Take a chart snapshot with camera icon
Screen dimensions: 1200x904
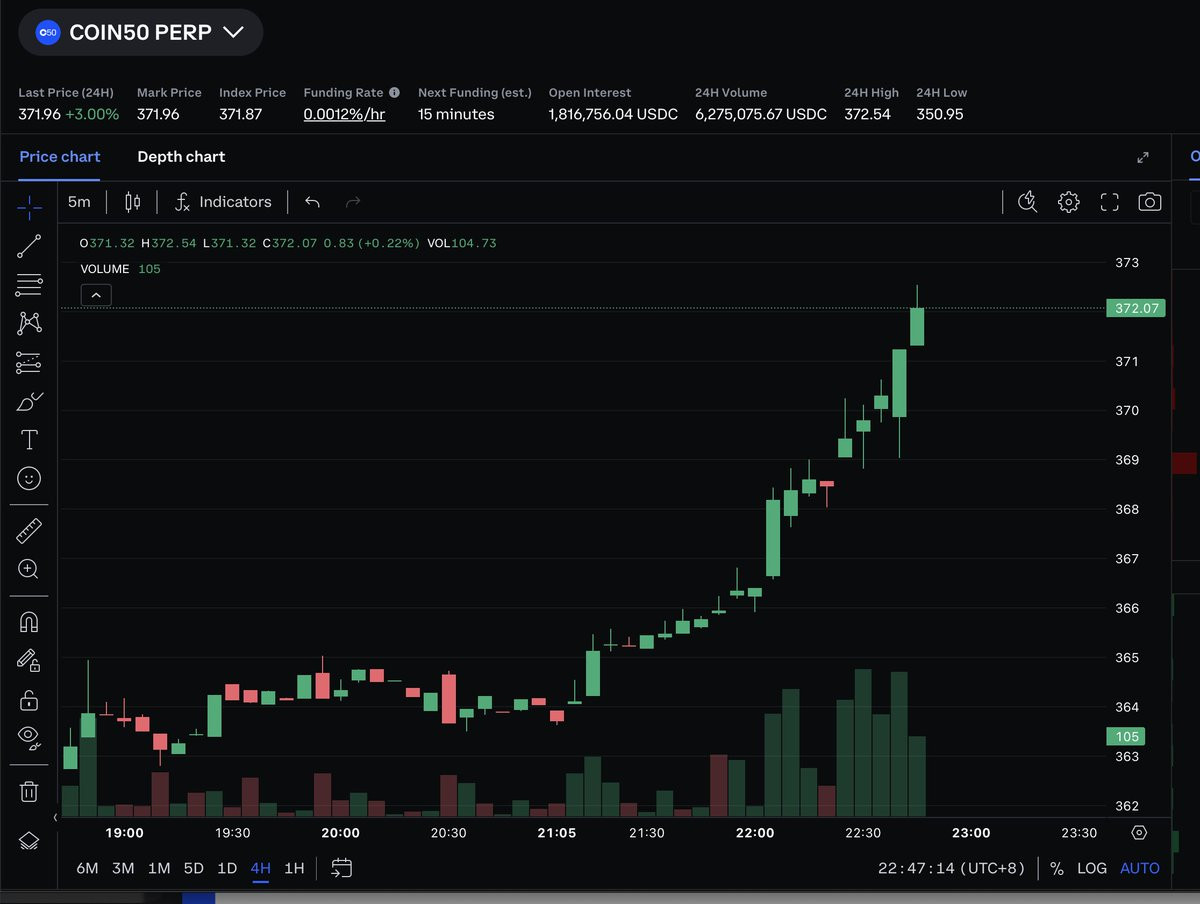[1150, 202]
